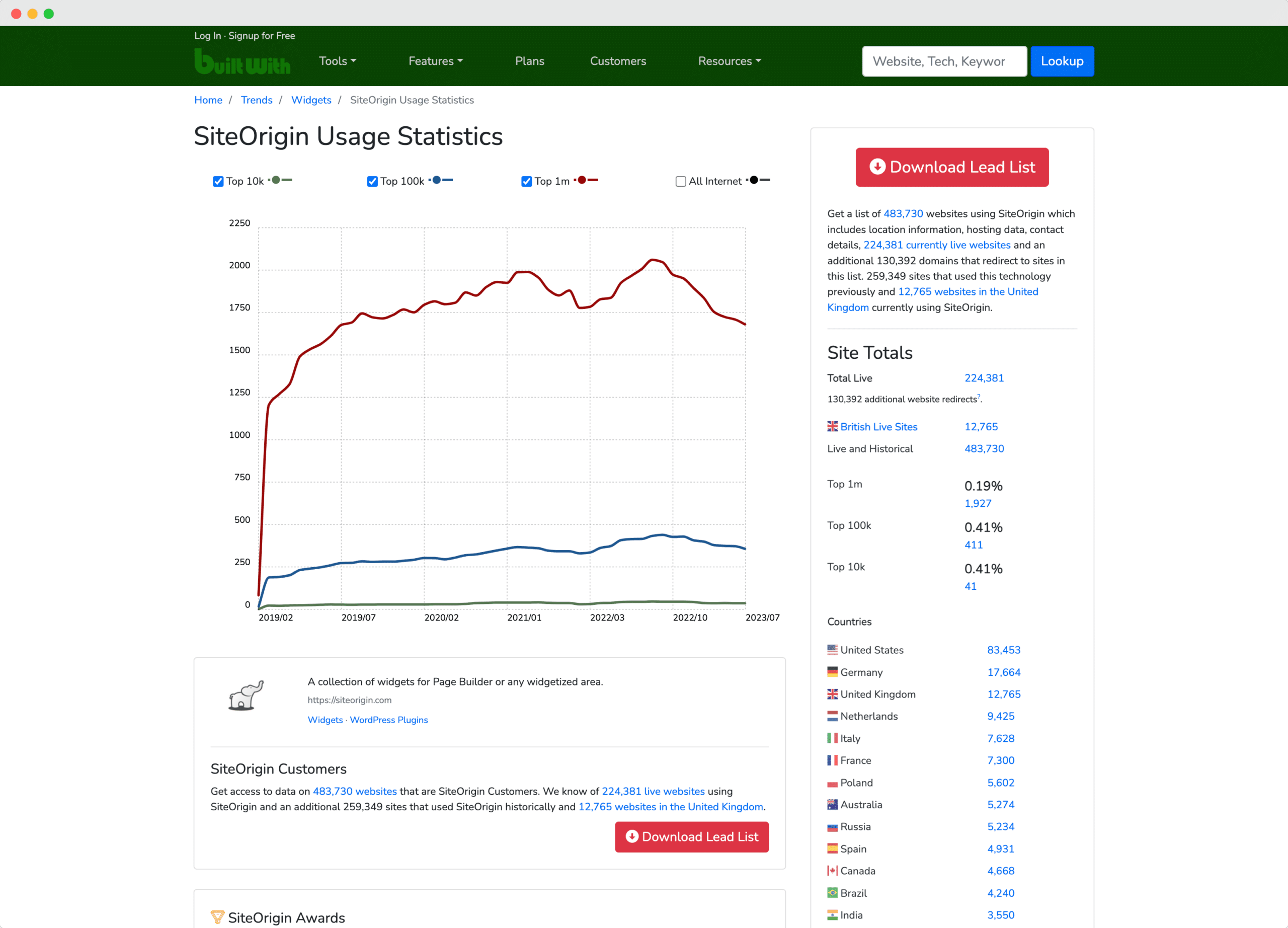Click the website lookup search field
This screenshot has width=1288, height=928.
point(944,61)
